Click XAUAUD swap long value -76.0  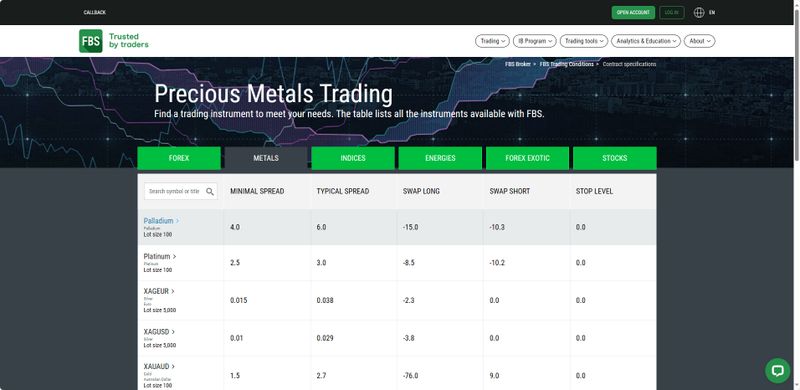[410, 376]
